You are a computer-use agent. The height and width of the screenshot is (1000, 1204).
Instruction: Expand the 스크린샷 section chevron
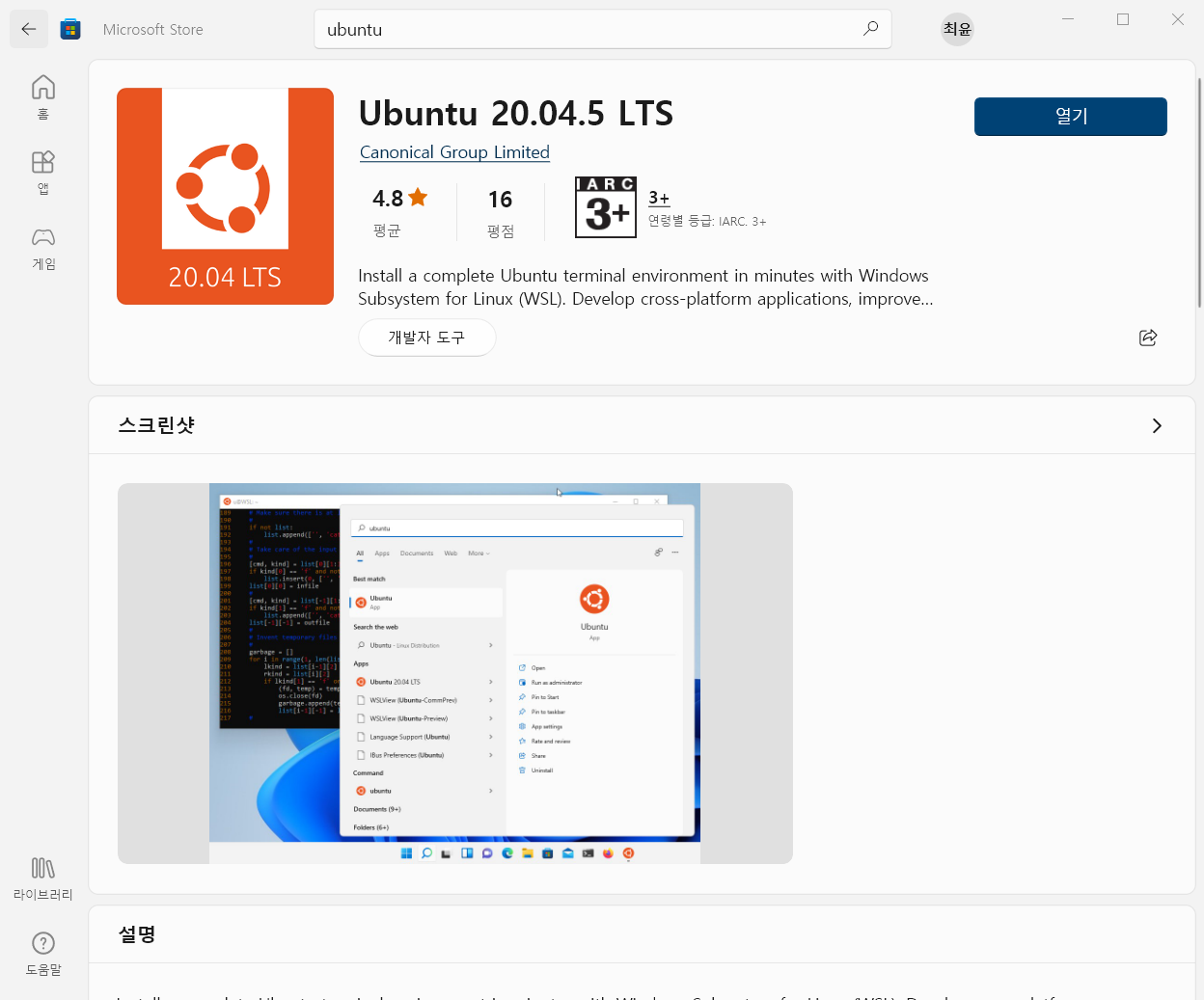(1157, 426)
